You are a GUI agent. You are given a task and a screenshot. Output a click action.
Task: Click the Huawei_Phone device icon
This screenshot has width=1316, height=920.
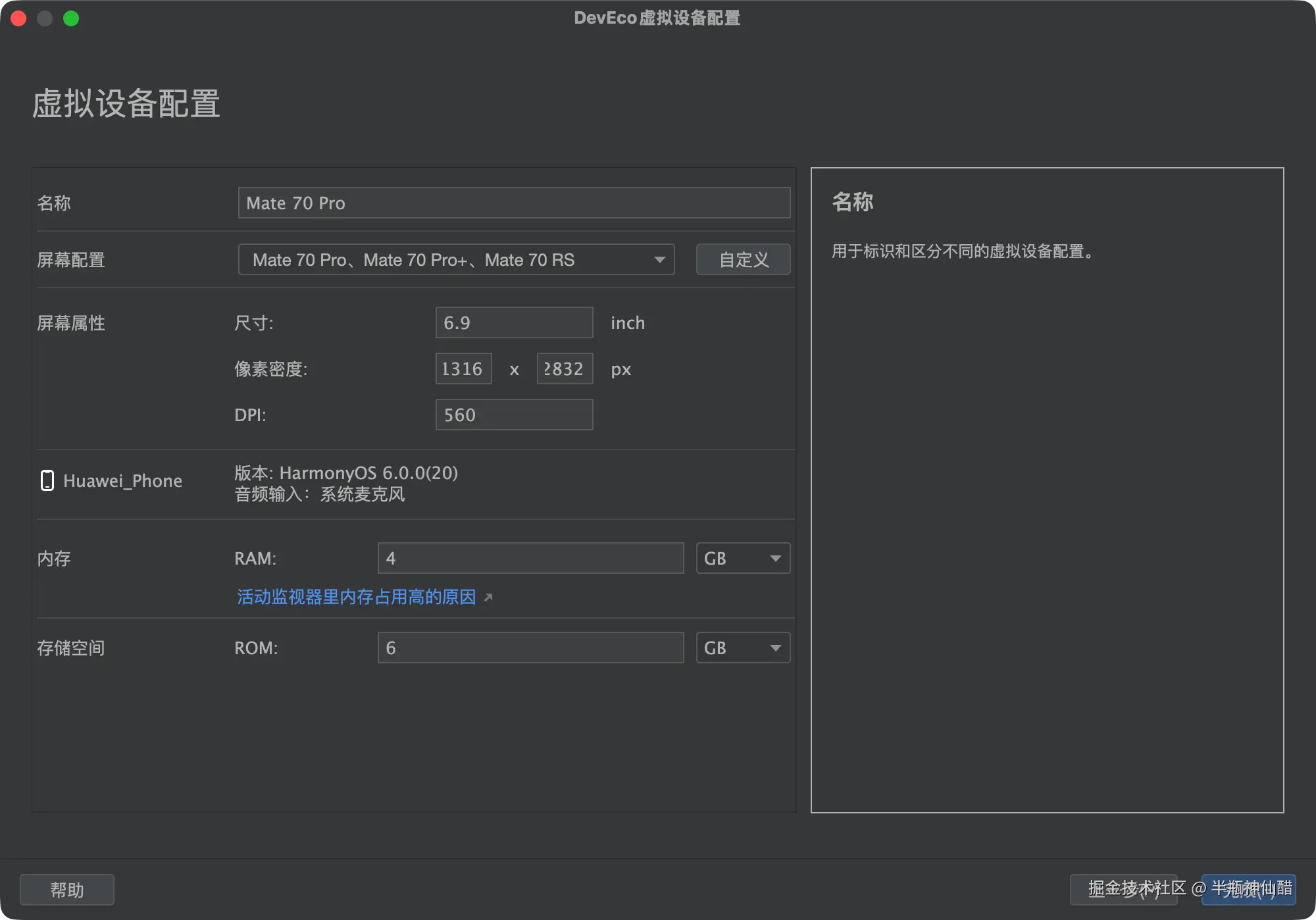point(47,480)
